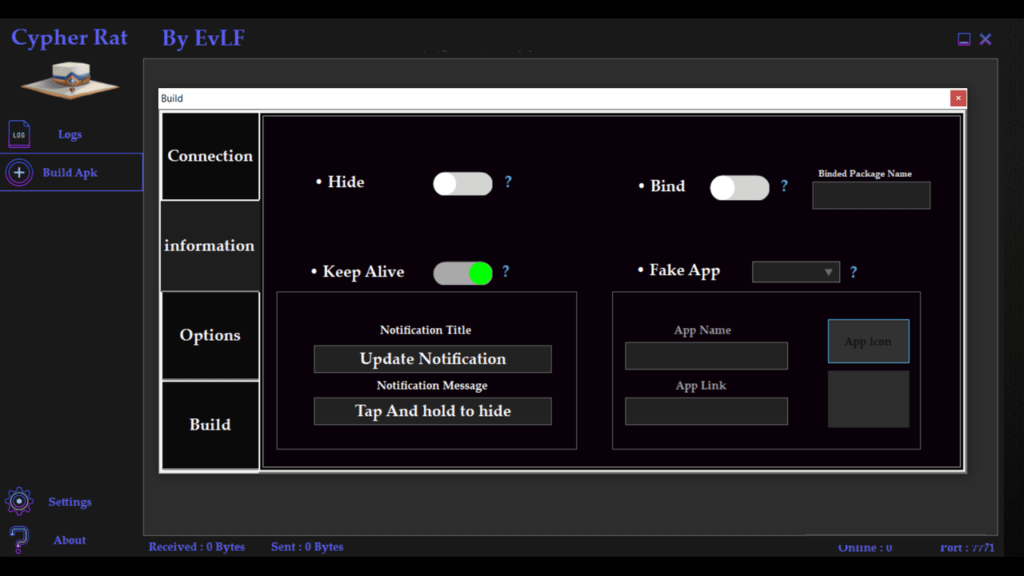Focus the App Name input field
Screen dimensions: 1024x576
[x=706, y=356]
